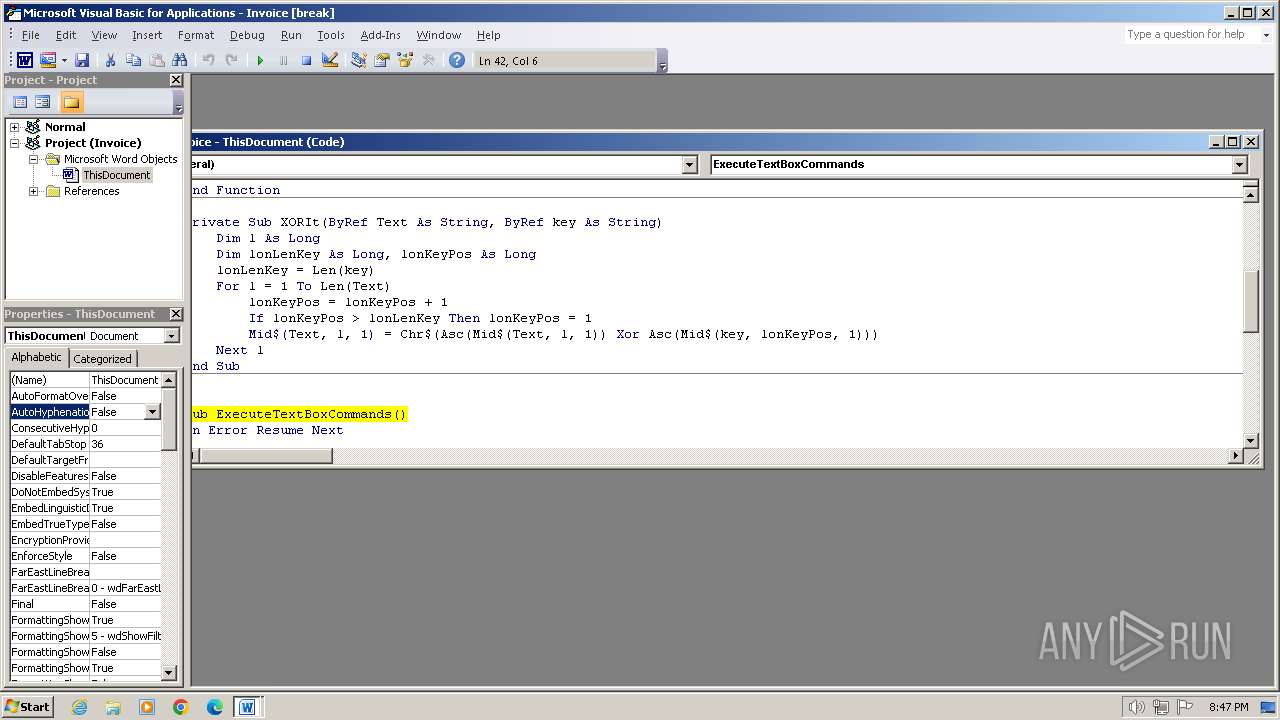Open the Window menu
The width and height of the screenshot is (1280, 720).
[439, 35]
